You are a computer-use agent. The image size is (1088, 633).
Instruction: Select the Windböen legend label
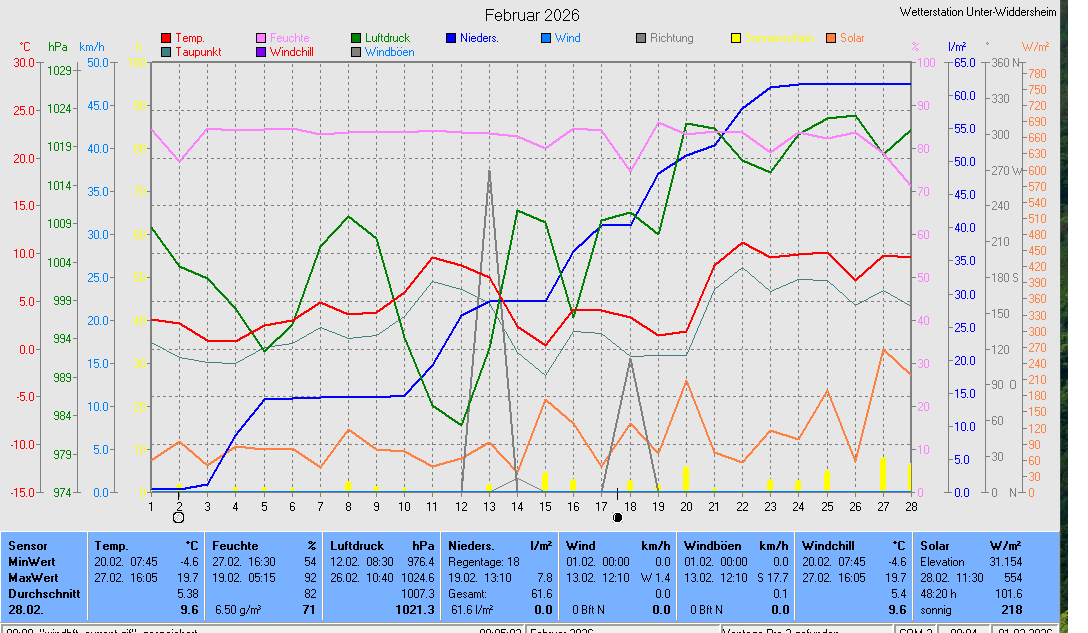[x=389, y=51]
